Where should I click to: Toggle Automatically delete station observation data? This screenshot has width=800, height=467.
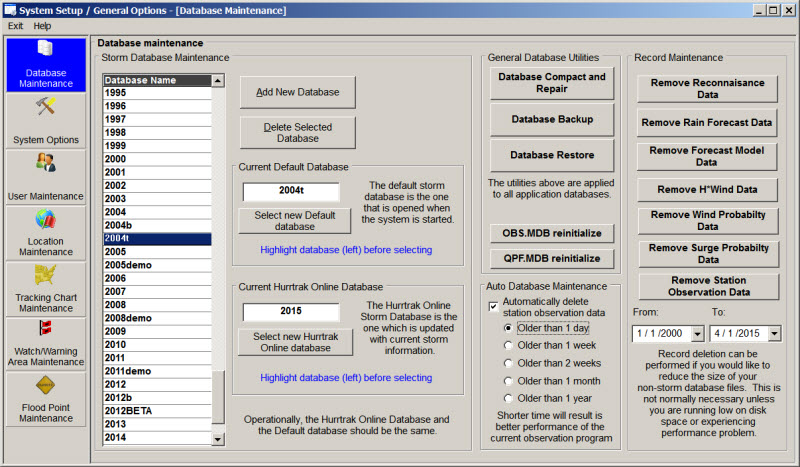pyautogui.click(x=493, y=306)
